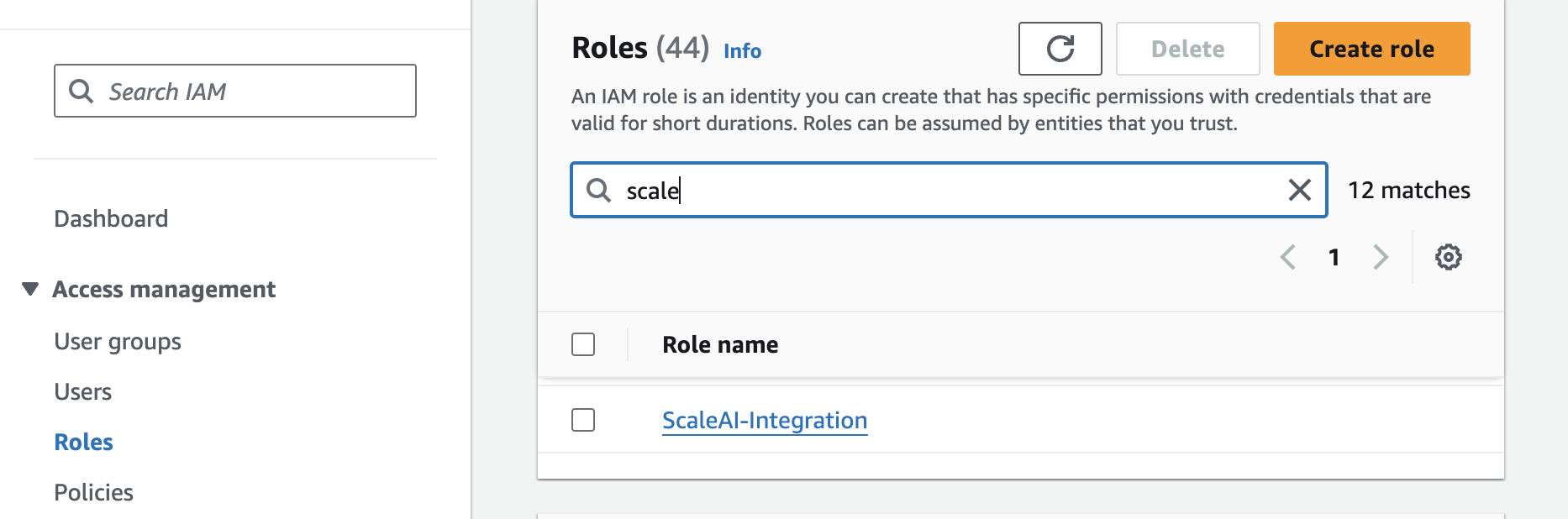
Task: Select Roles in the sidebar
Action: 83,442
